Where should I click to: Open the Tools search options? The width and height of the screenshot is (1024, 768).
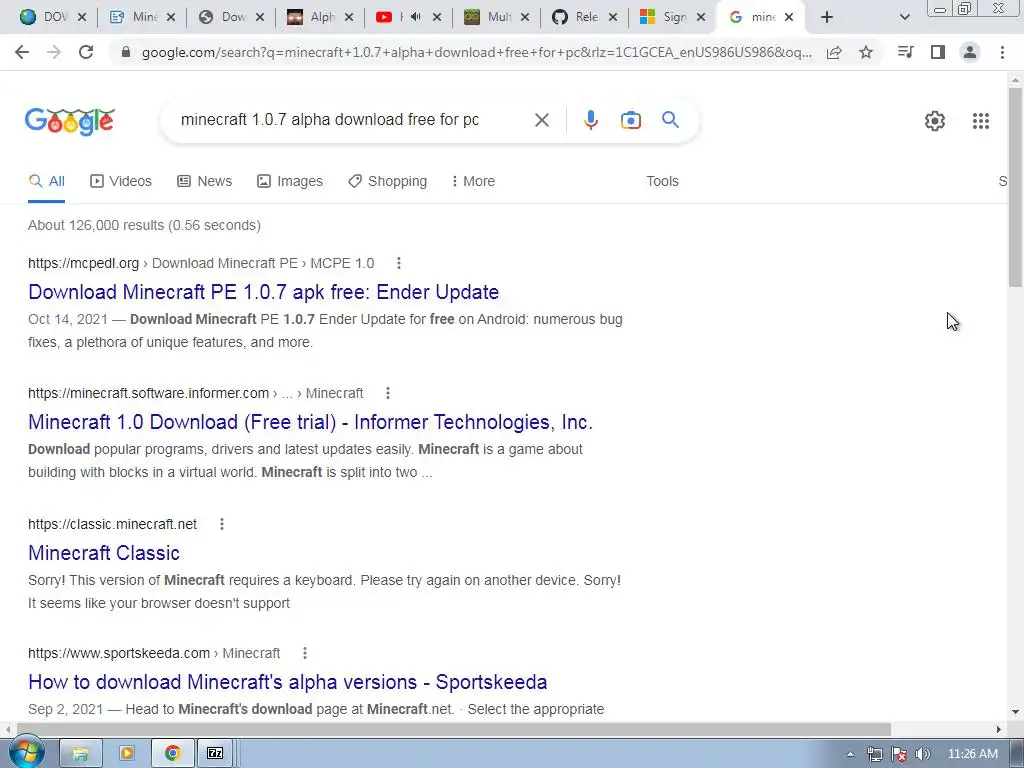pos(662,181)
